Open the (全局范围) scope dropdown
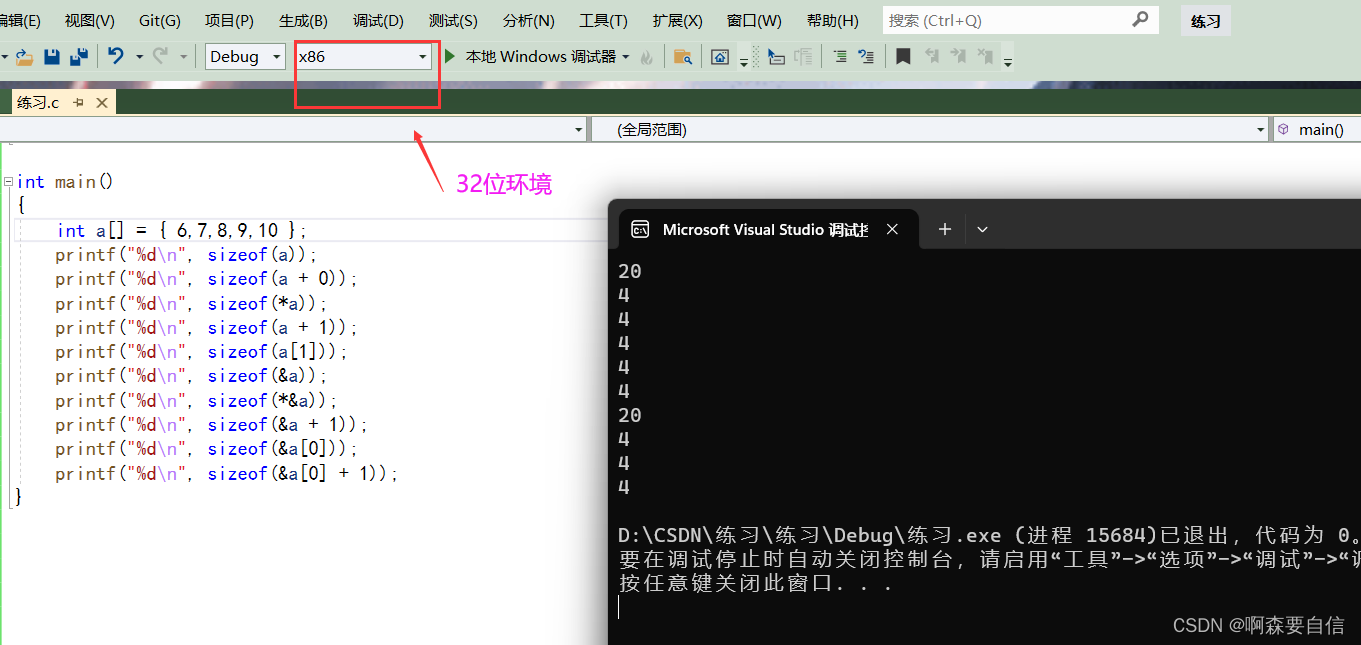The width and height of the screenshot is (1361, 645). [x=930, y=130]
